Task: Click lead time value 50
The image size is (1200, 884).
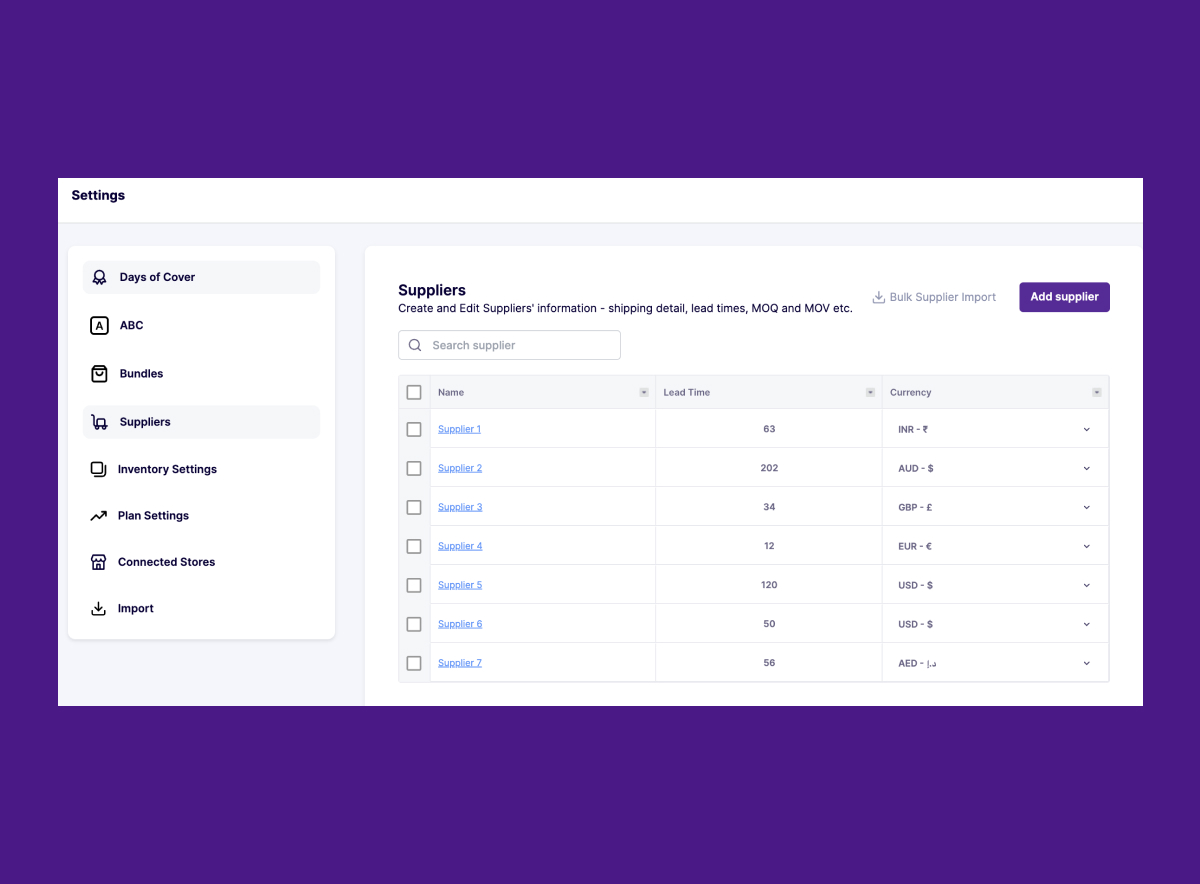Action: pyautogui.click(x=769, y=624)
